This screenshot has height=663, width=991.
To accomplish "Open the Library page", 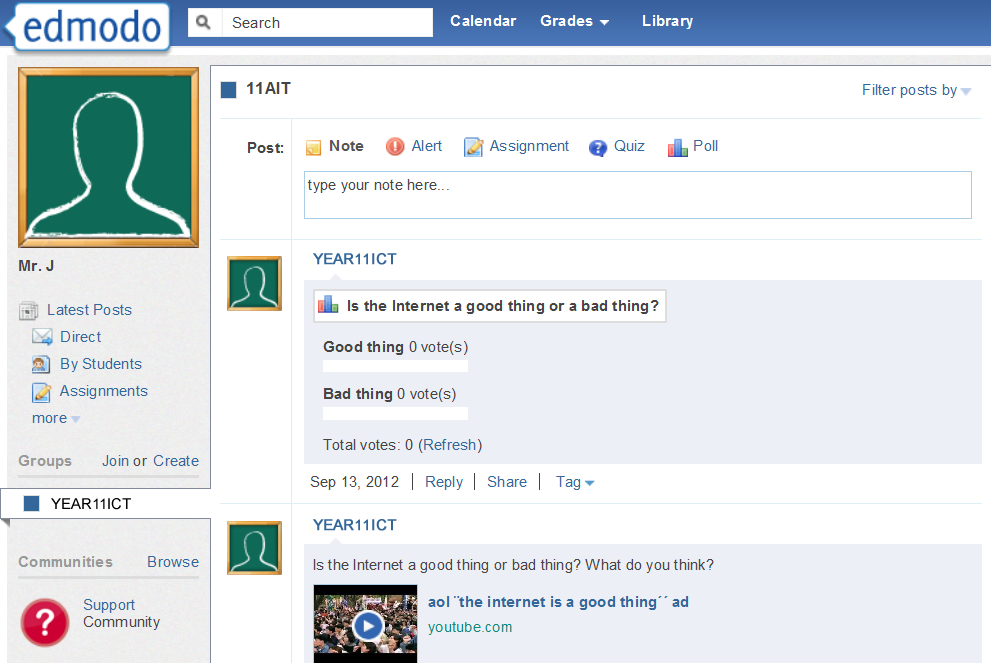I will [667, 21].
